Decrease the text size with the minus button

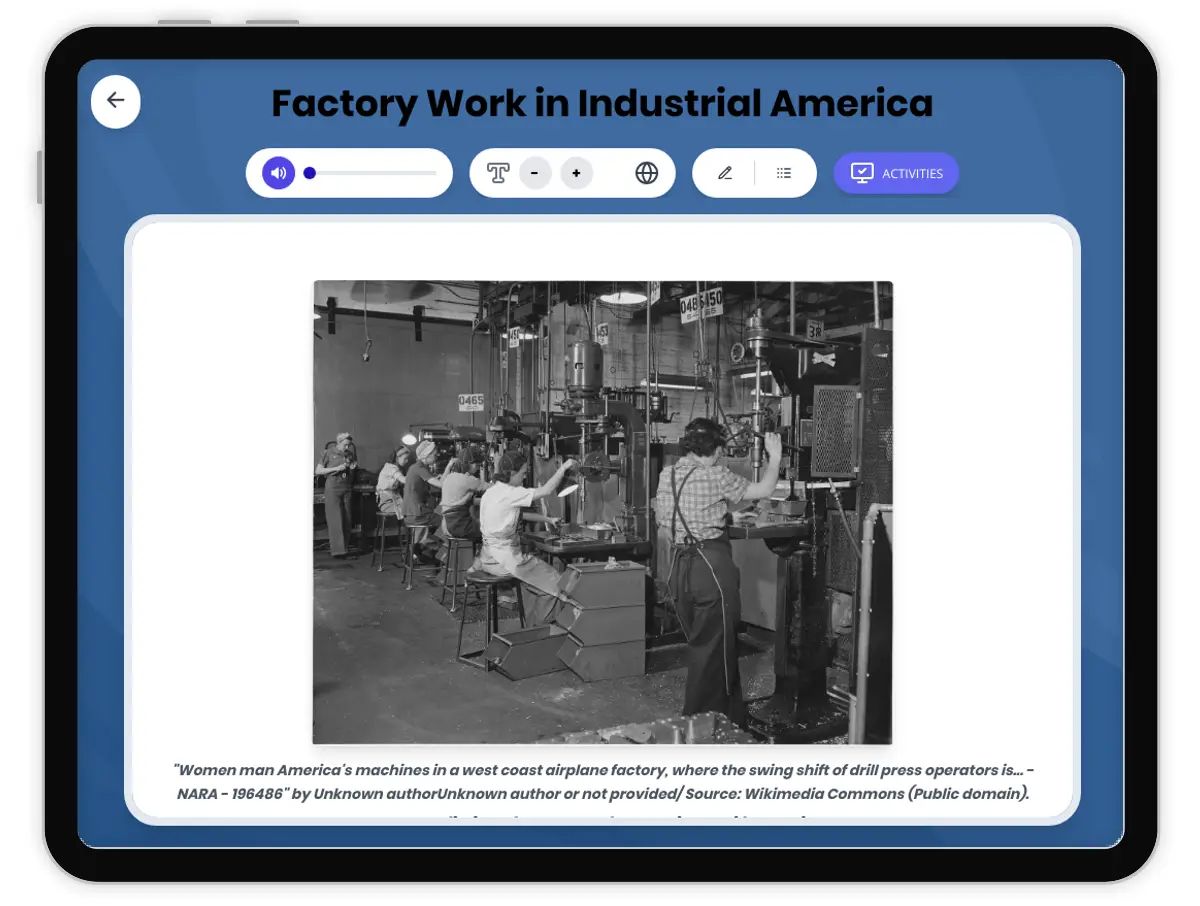pos(535,173)
